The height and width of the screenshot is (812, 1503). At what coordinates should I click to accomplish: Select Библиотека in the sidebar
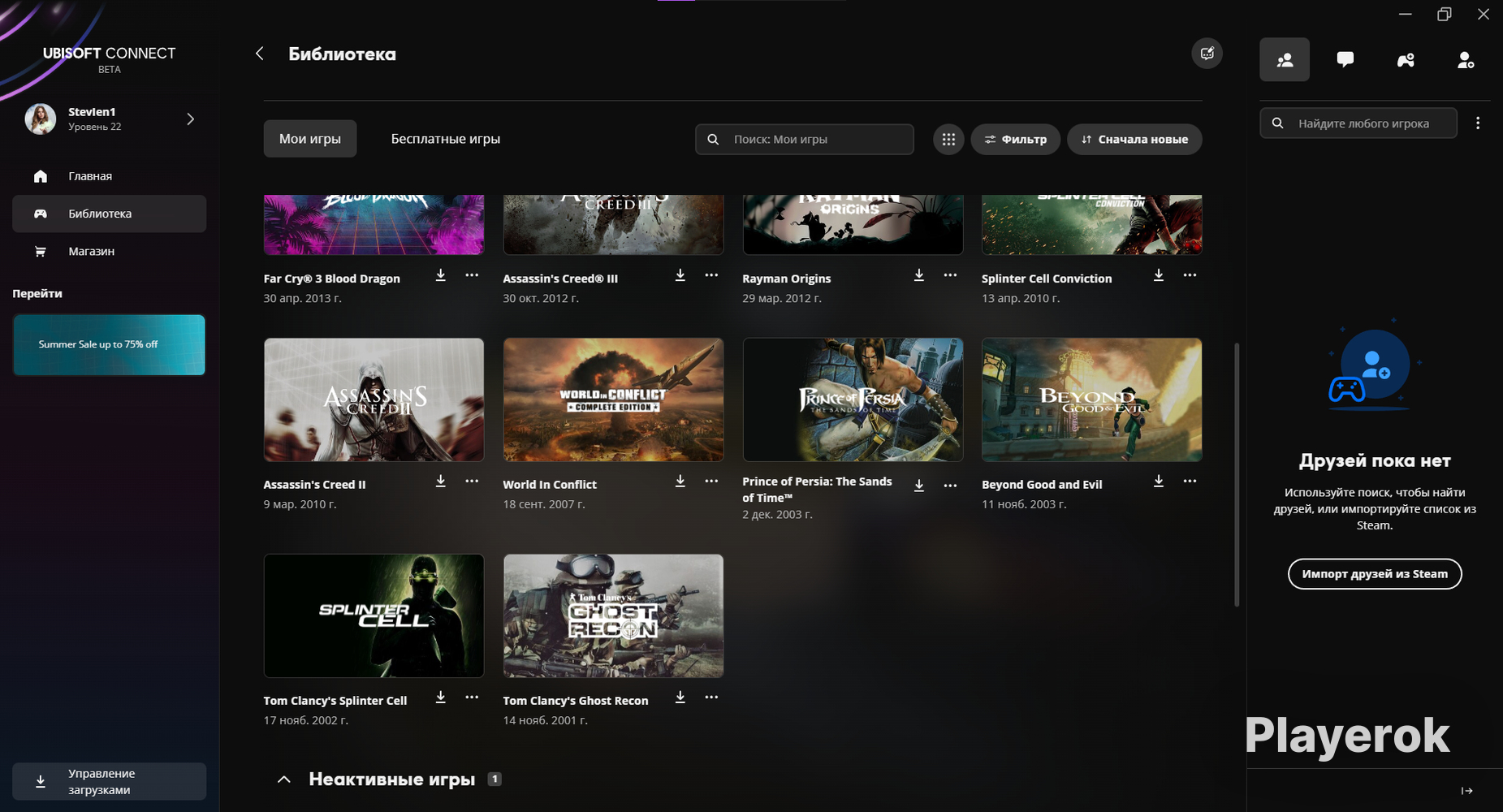point(109,214)
